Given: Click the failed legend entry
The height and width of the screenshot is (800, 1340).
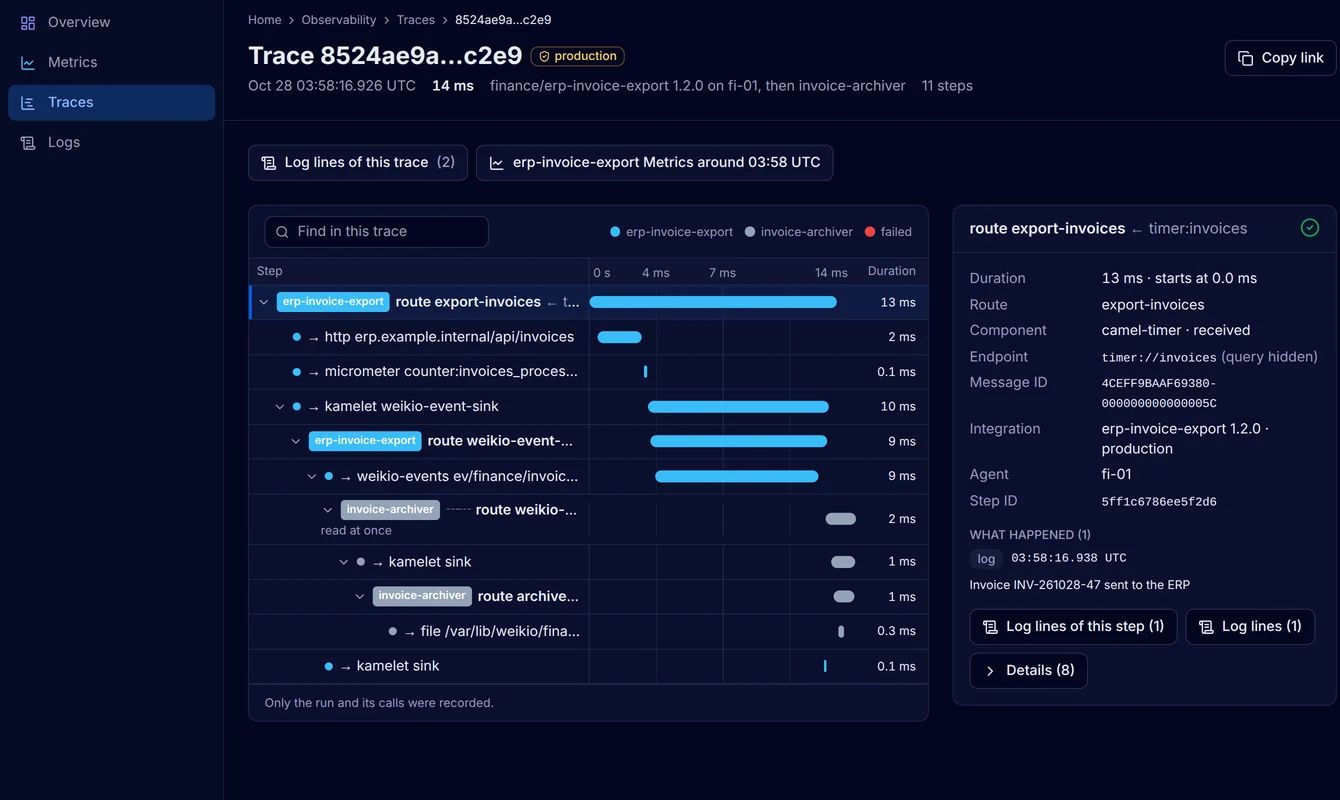Looking at the screenshot, I should (888, 232).
